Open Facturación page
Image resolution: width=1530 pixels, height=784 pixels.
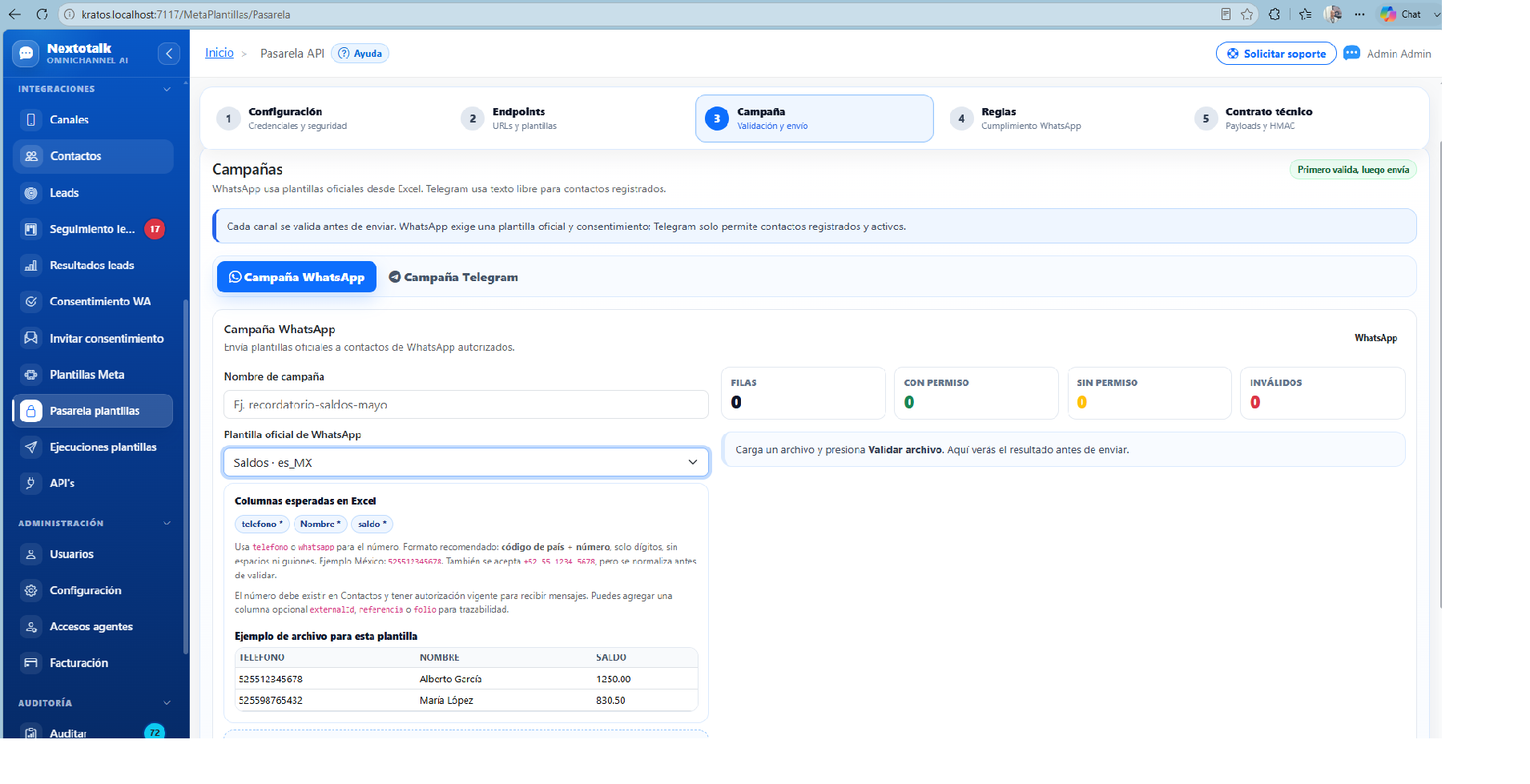pyautogui.click(x=93, y=663)
